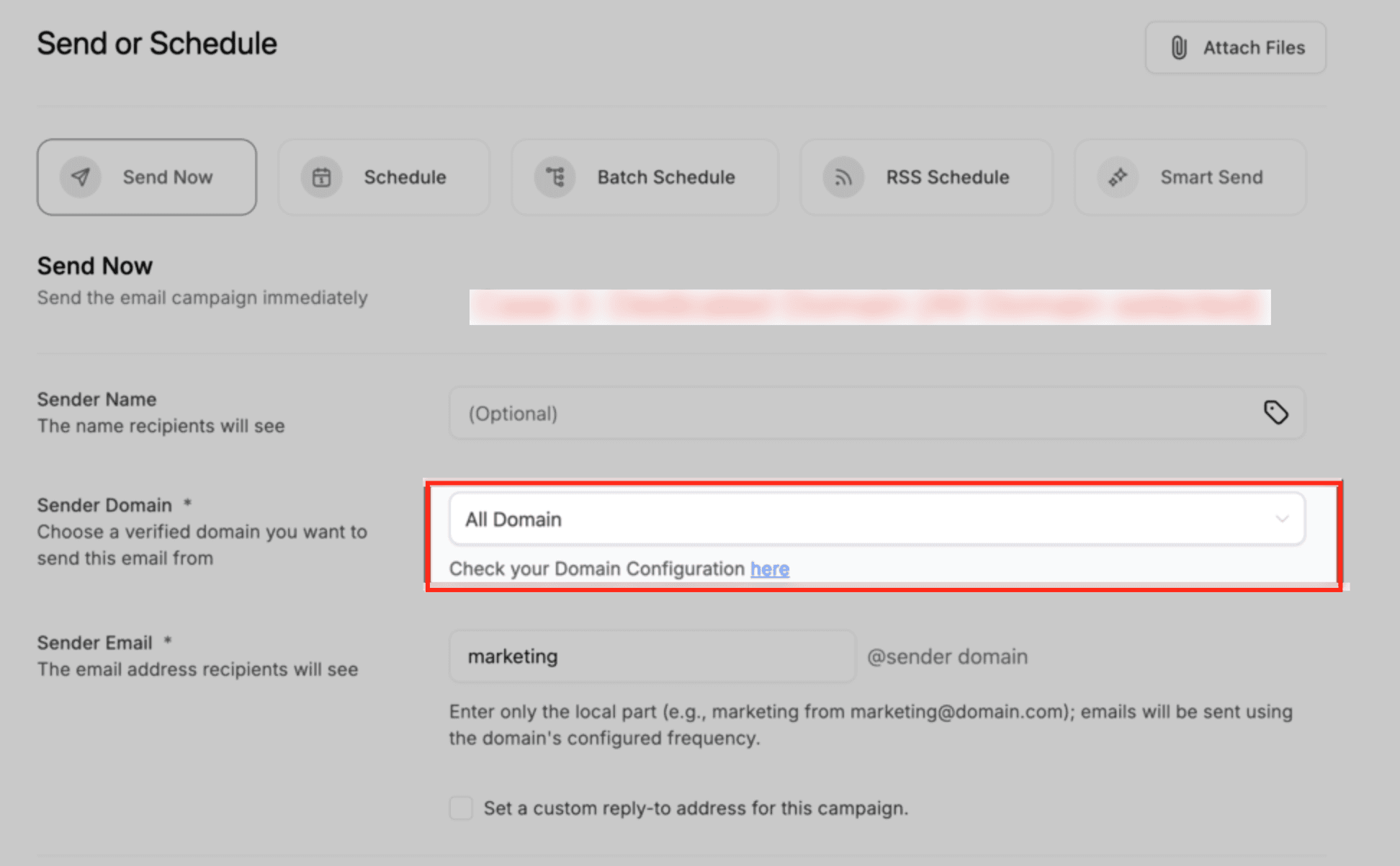The height and width of the screenshot is (866, 1400).
Task: Click the Batch Schedule tree icon
Action: pyautogui.click(x=555, y=177)
